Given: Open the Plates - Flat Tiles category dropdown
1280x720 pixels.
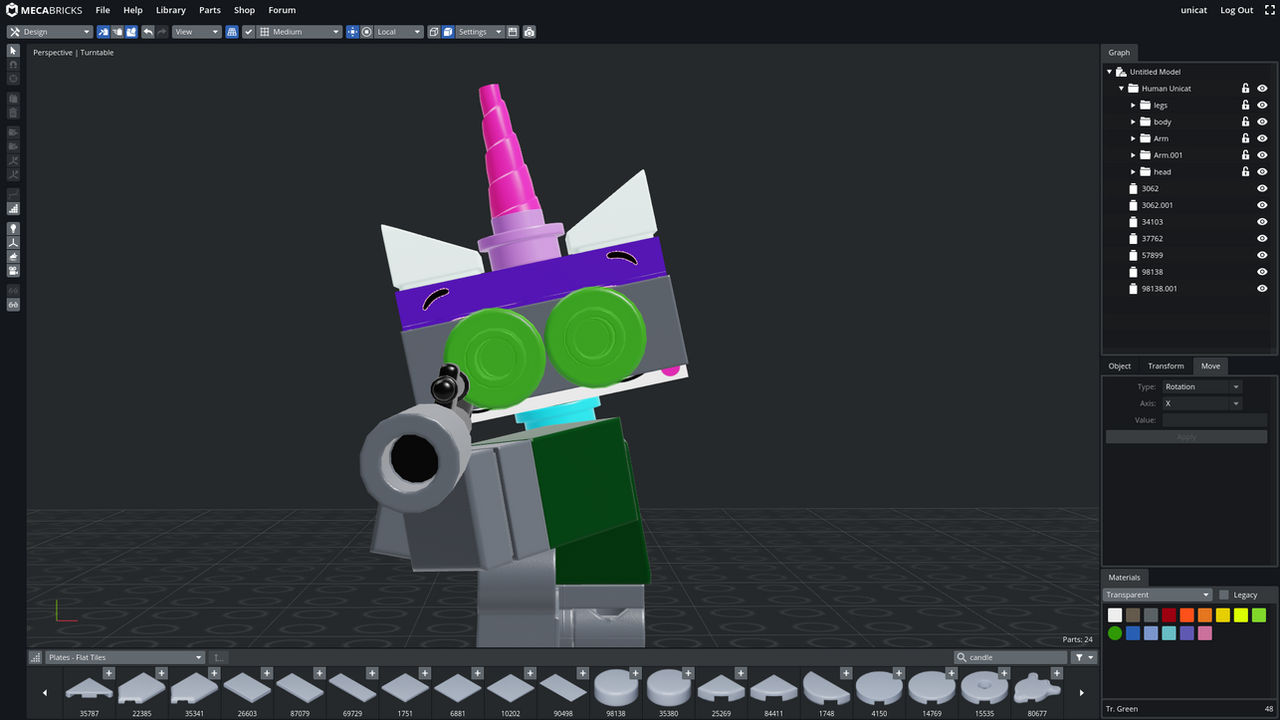Looking at the screenshot, I should (125, 657).
